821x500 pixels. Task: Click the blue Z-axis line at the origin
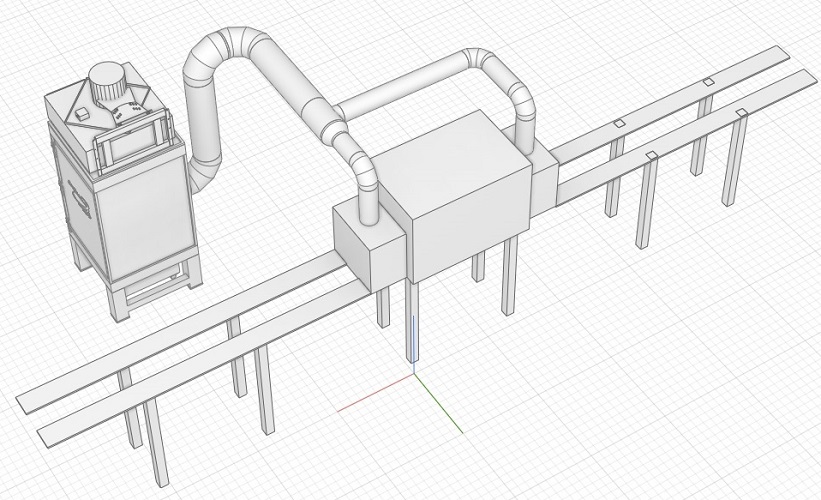coord(414,345)
